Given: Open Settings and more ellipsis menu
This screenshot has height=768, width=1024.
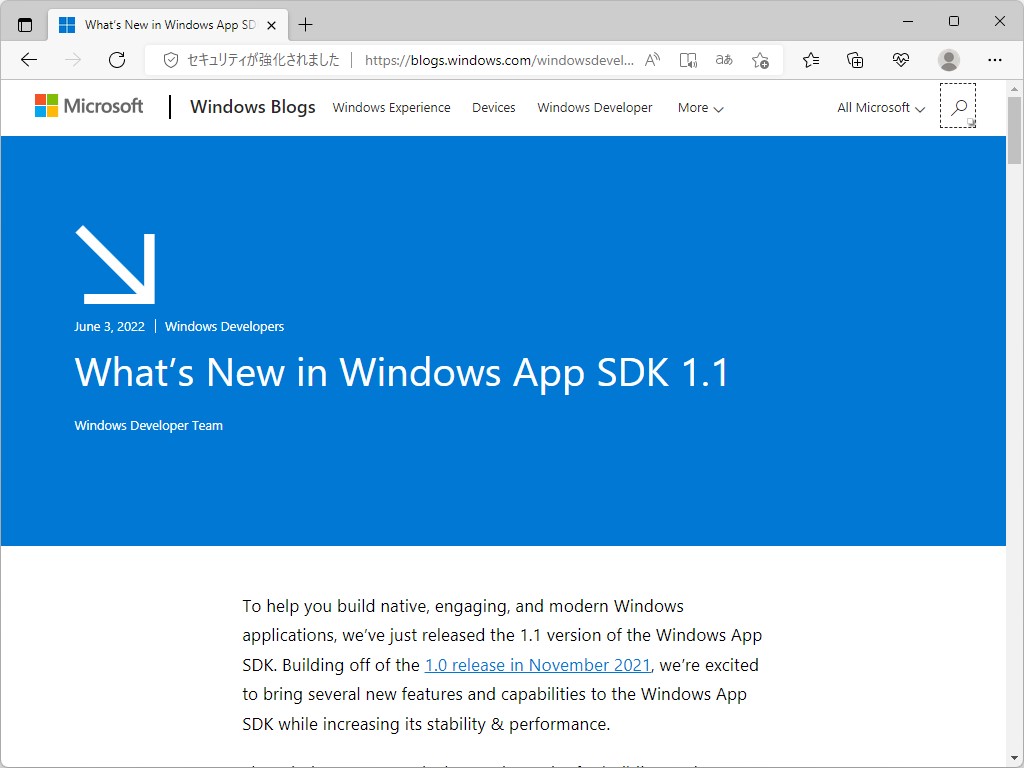Looking at the screenshot, I should tap(995, 60).
